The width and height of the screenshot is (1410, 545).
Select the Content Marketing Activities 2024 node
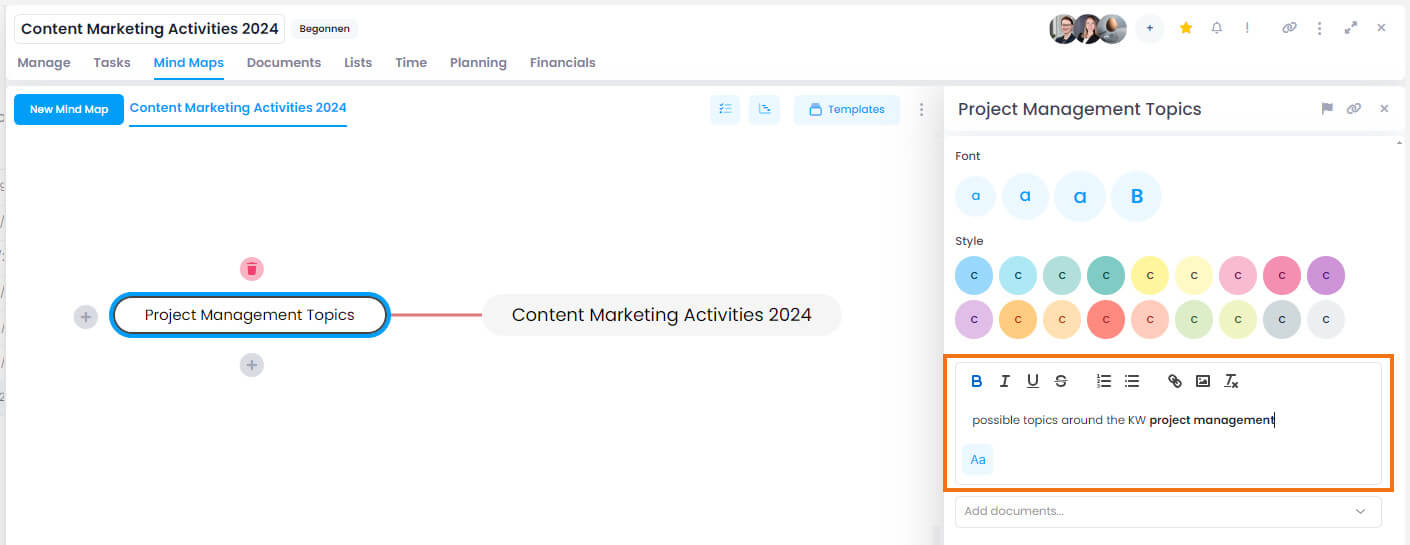661,315
